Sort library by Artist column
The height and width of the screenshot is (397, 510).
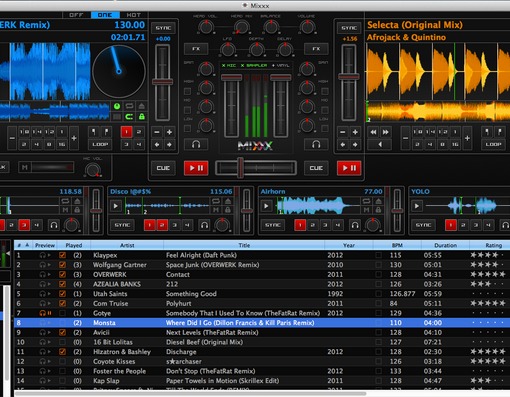(127, 245)
